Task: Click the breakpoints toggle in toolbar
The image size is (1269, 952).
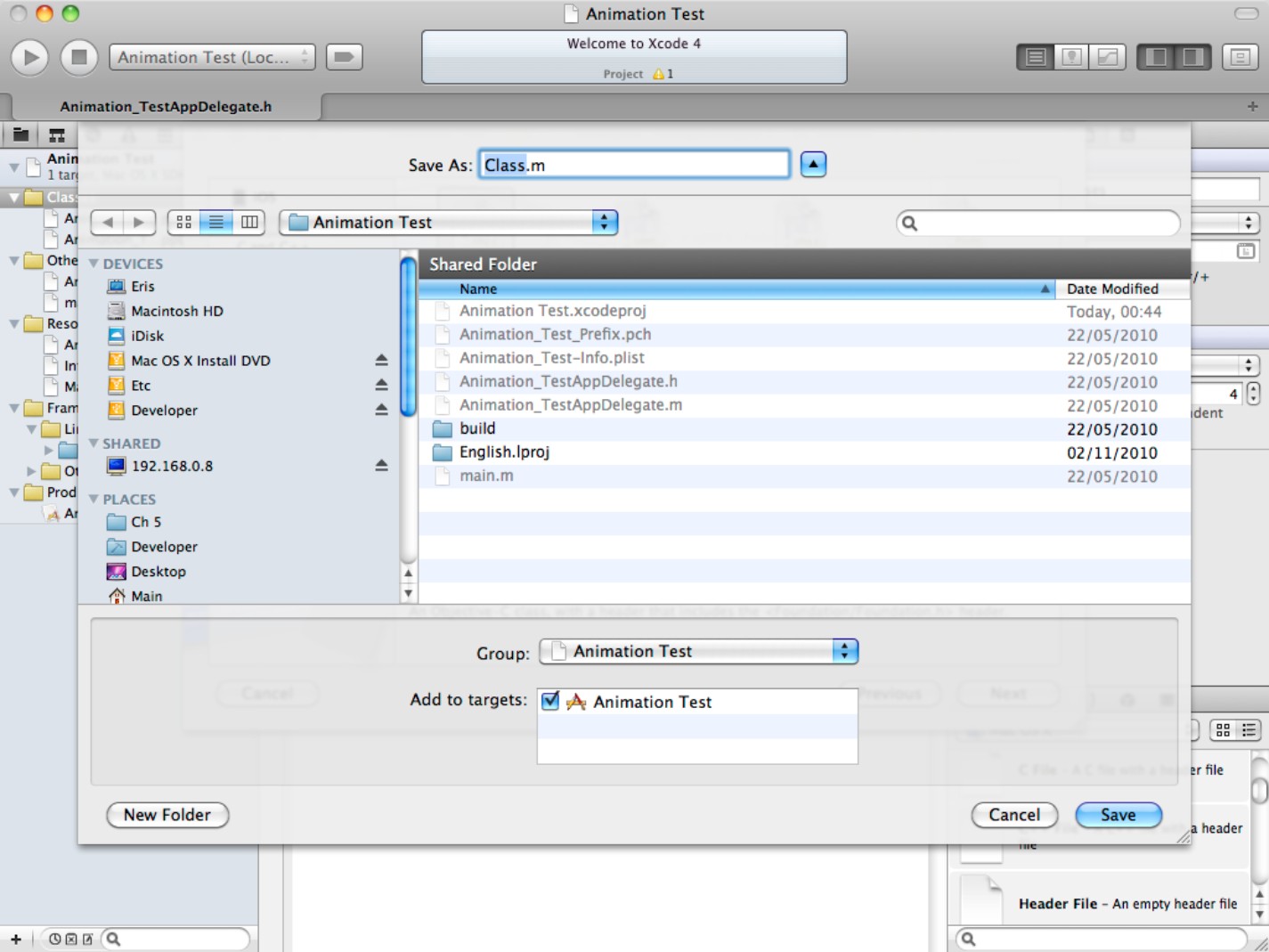Action: [344, 57]
